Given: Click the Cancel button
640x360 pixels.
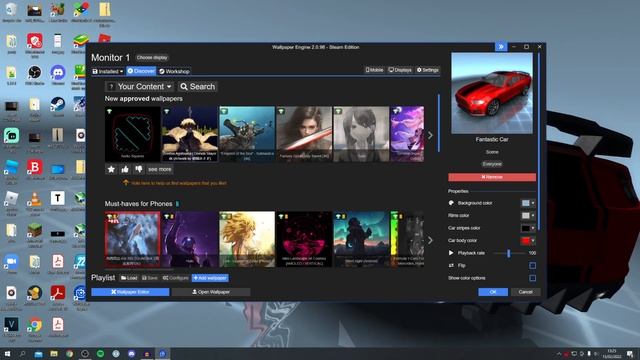Looking at the screenshot, I should [x=525, y=292].
